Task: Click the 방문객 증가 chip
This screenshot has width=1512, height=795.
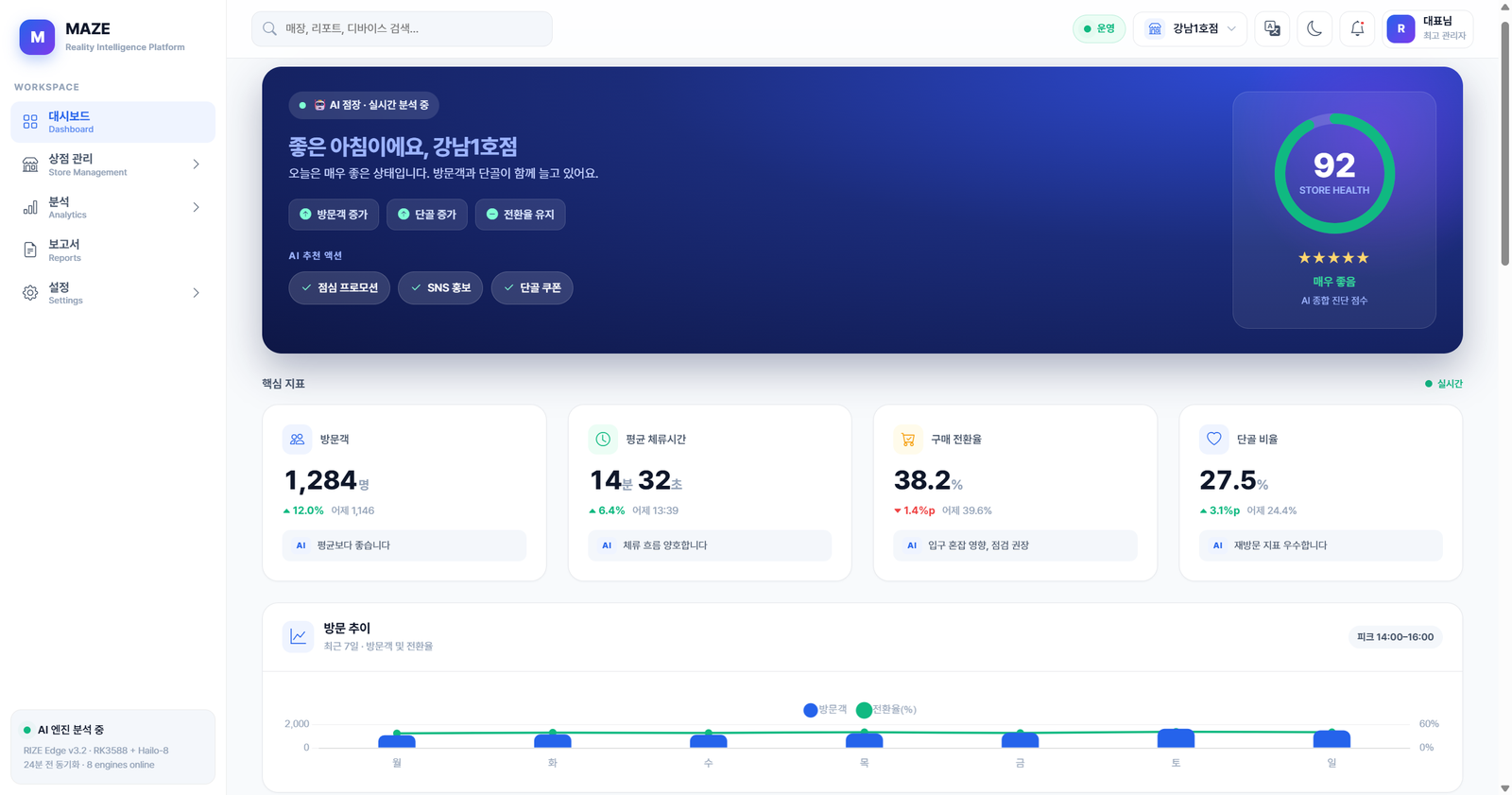Action: point(334,215)
